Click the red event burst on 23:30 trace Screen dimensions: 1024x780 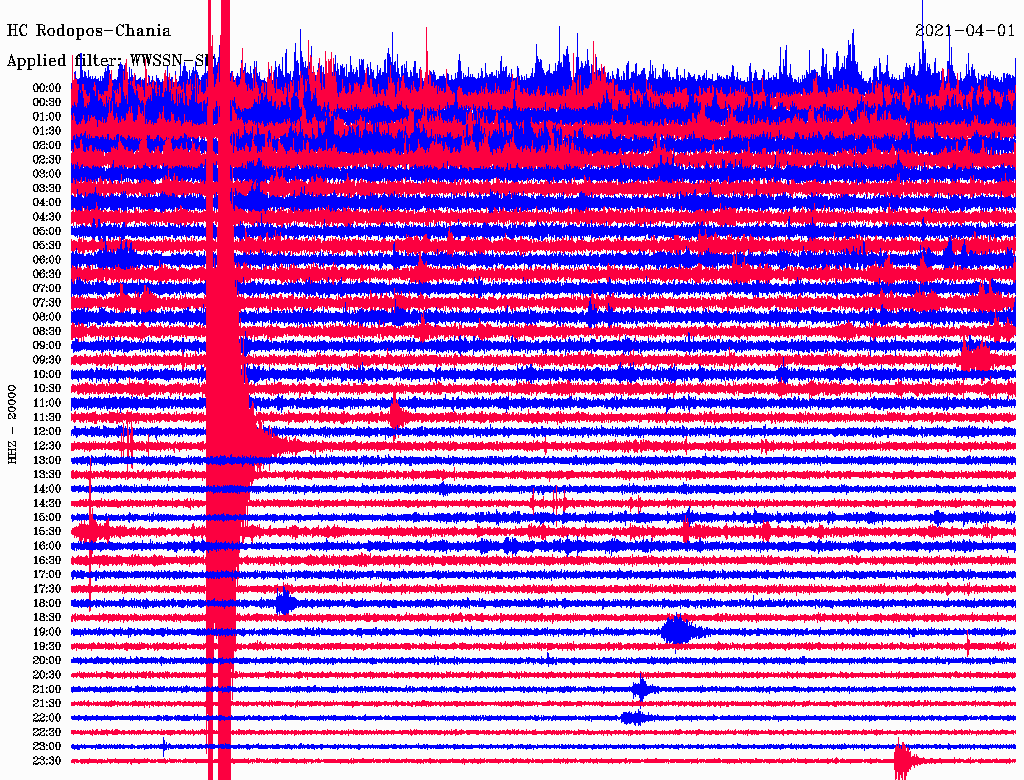(903, 760)
